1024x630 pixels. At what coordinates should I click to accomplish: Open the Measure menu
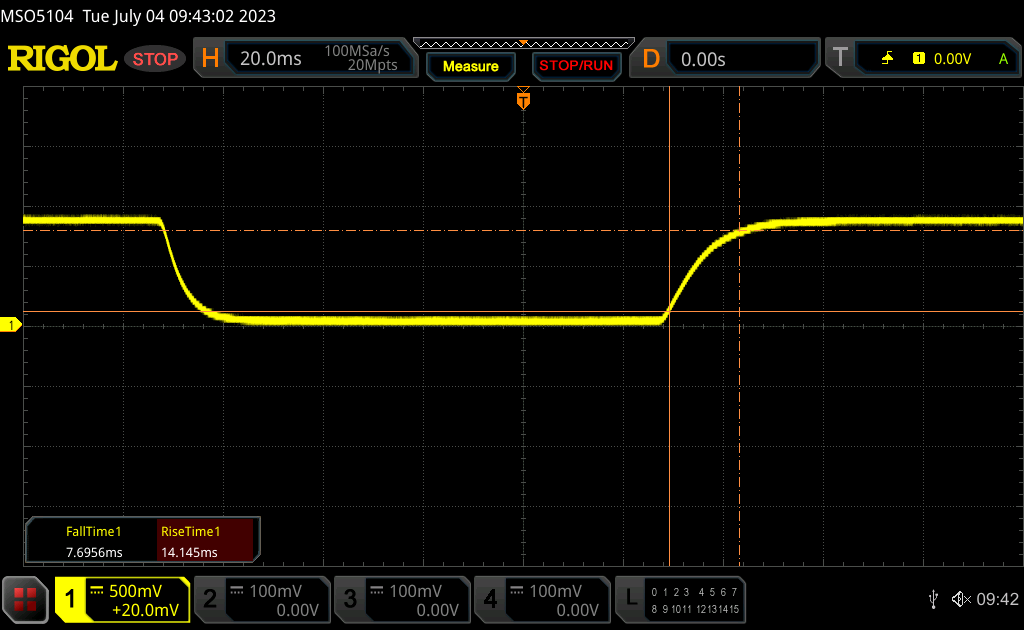[x=470, y=66]
